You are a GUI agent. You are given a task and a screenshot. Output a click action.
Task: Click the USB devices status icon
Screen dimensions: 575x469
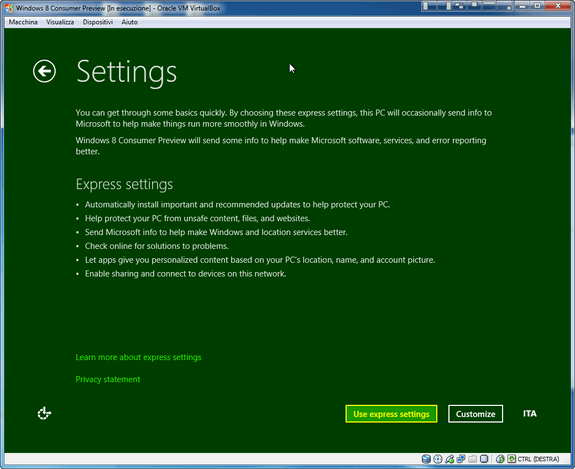coord(450,459)
